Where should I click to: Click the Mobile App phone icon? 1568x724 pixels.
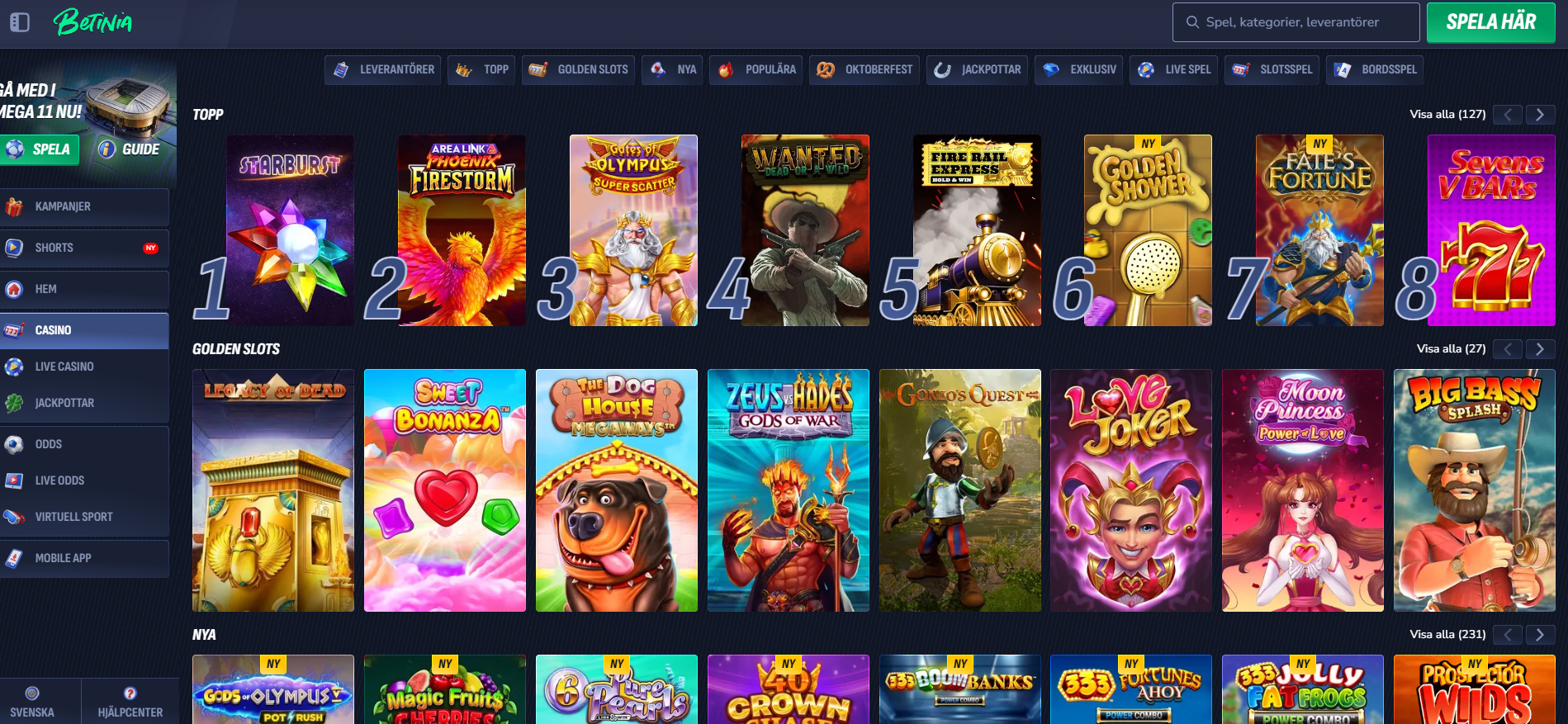click(14, 558)
